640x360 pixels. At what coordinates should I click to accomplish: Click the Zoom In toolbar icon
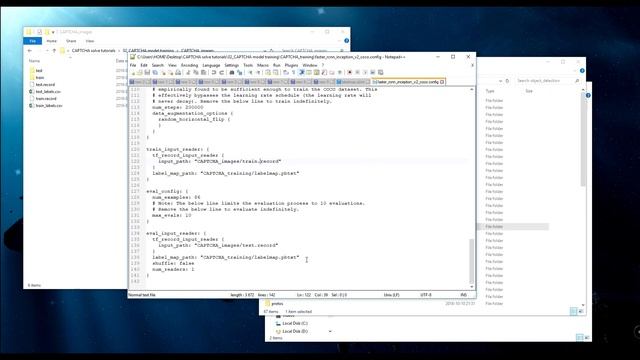(x=251, y=72)
